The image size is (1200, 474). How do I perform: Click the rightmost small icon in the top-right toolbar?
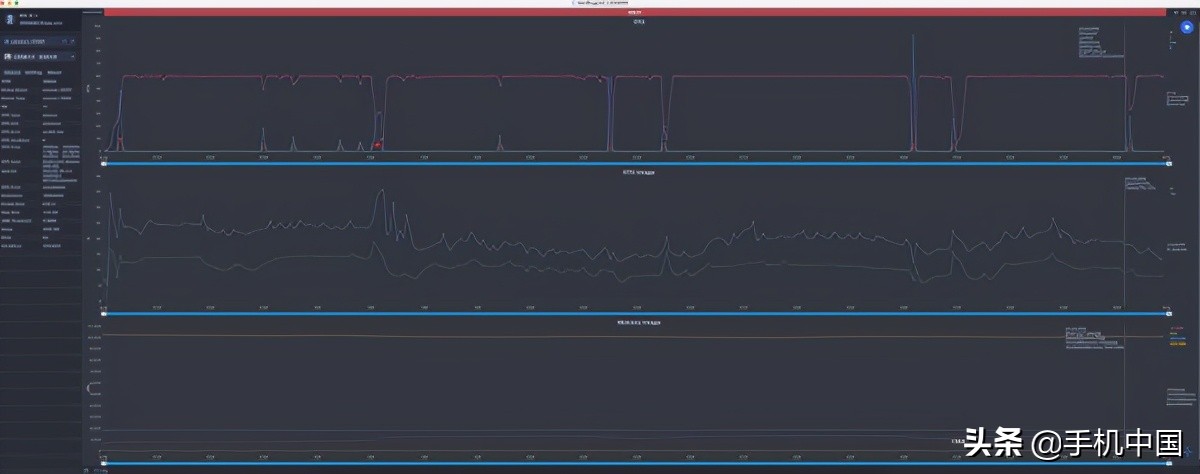click(1191, 13)
